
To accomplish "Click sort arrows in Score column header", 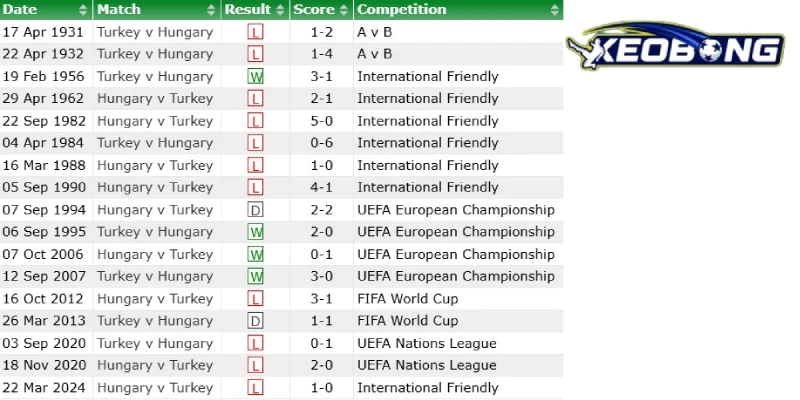I will tap(344, 10).
